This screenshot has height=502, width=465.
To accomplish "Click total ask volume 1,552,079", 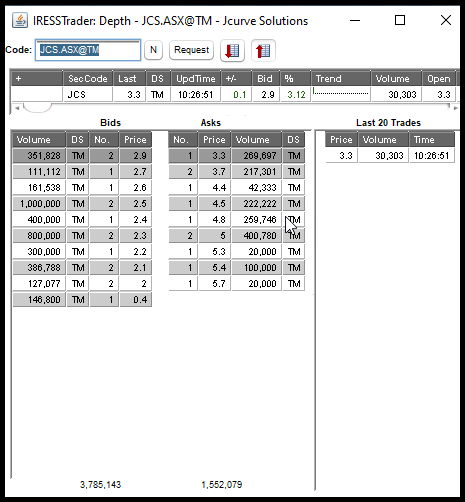I will (x=222, y=484).
